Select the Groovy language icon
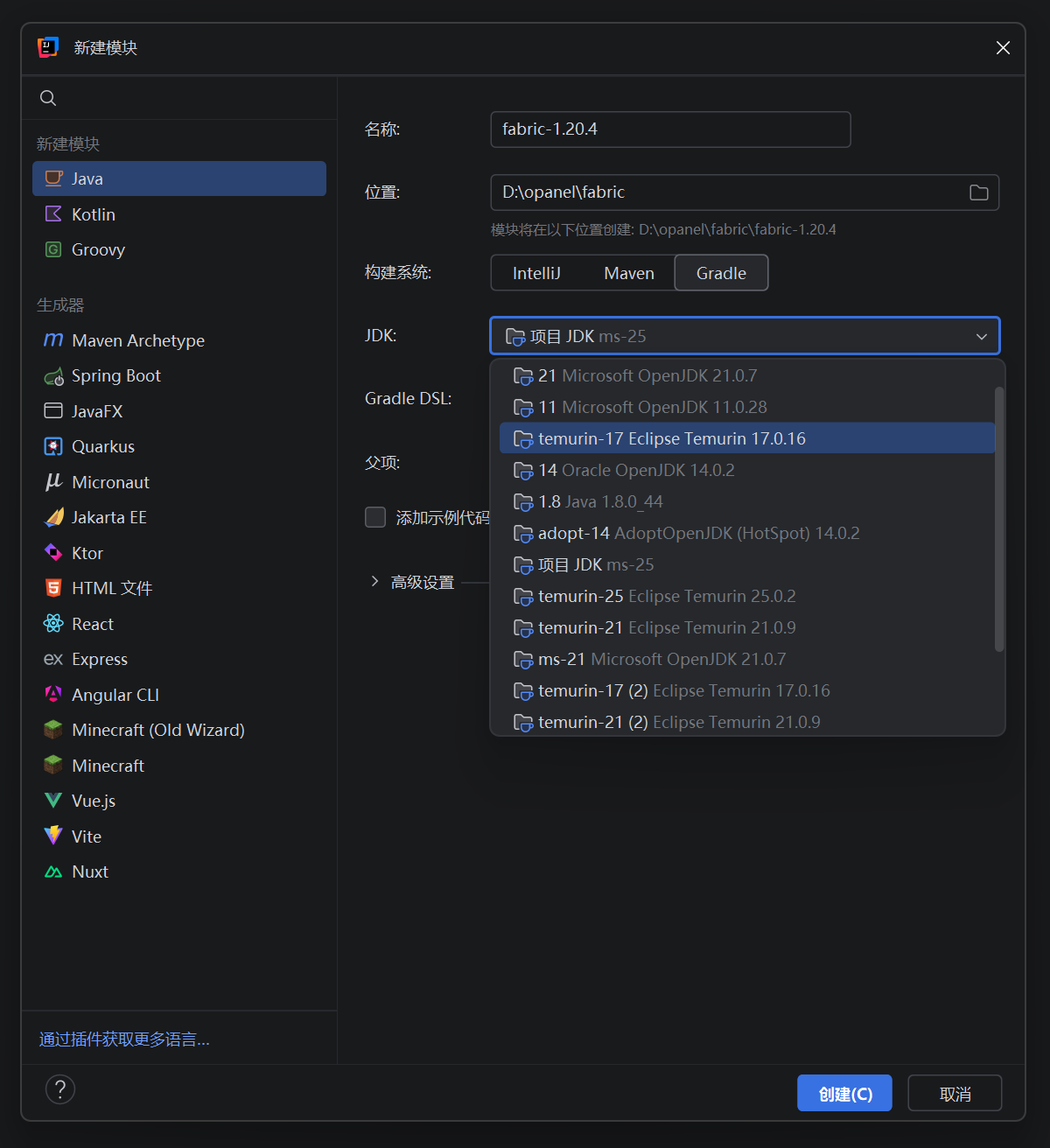Viewport: 1050px width, 1148px height. click(x=53, y=249)
